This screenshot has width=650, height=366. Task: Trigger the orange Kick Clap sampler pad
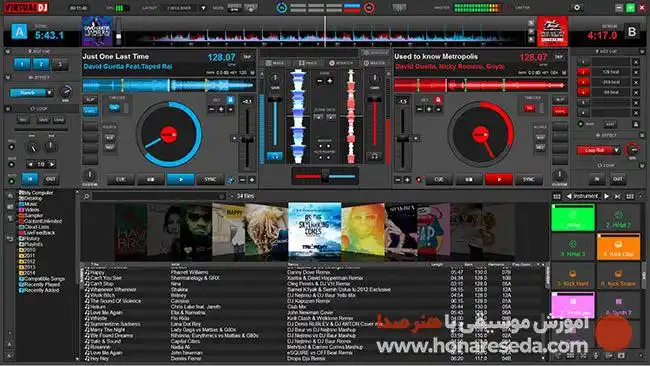[618, 247]
